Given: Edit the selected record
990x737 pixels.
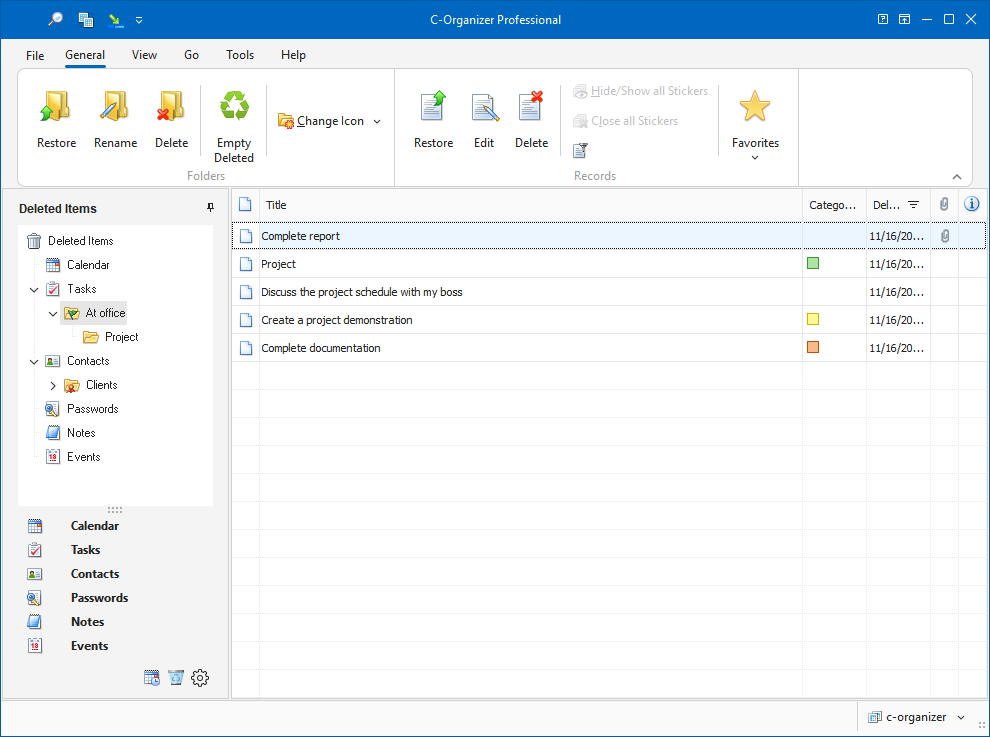Looking at the screenshot, I should tap(484, 120).
